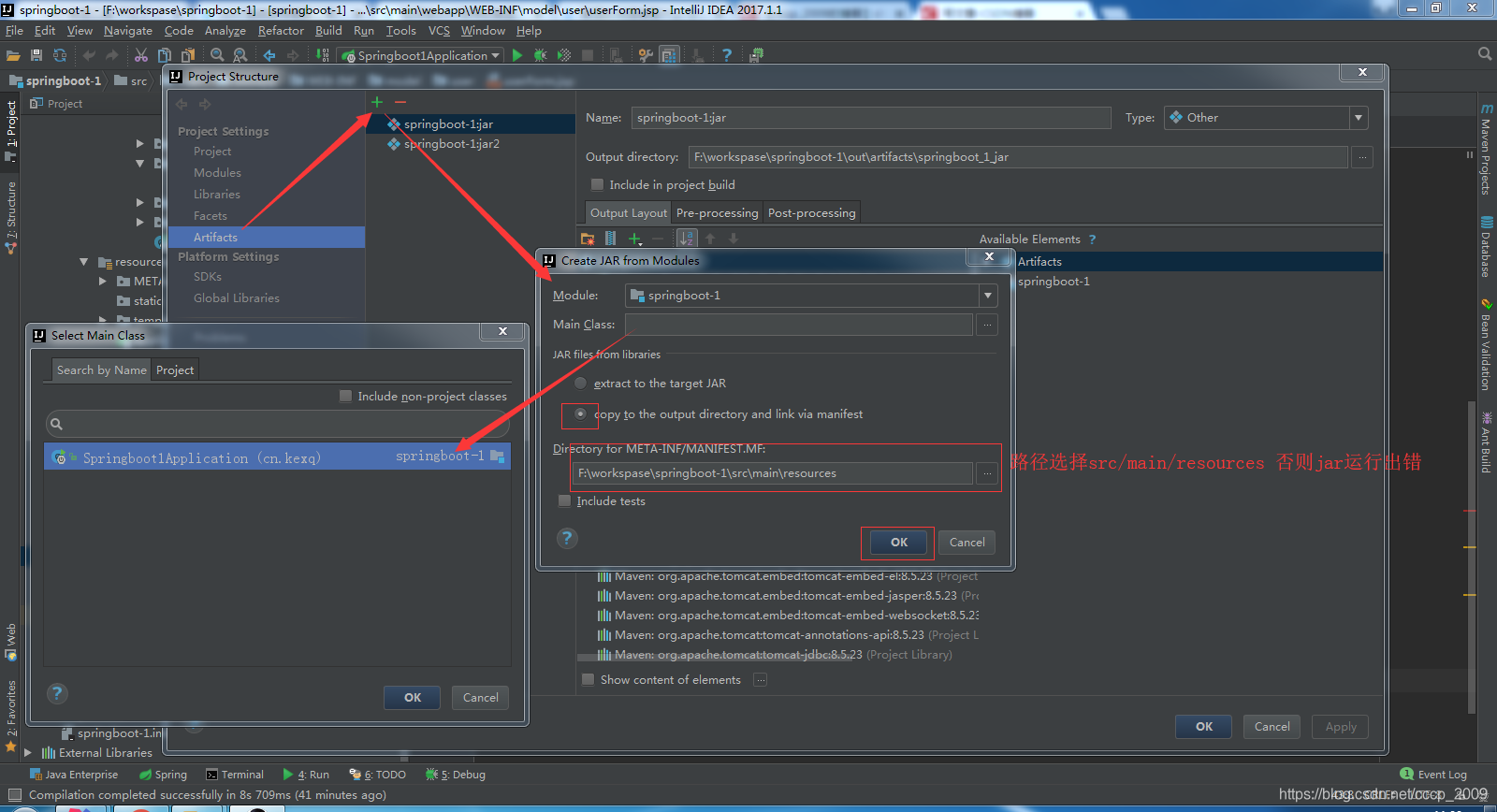
Task: Open the Refactor menu
Action: tap(281, 30)
